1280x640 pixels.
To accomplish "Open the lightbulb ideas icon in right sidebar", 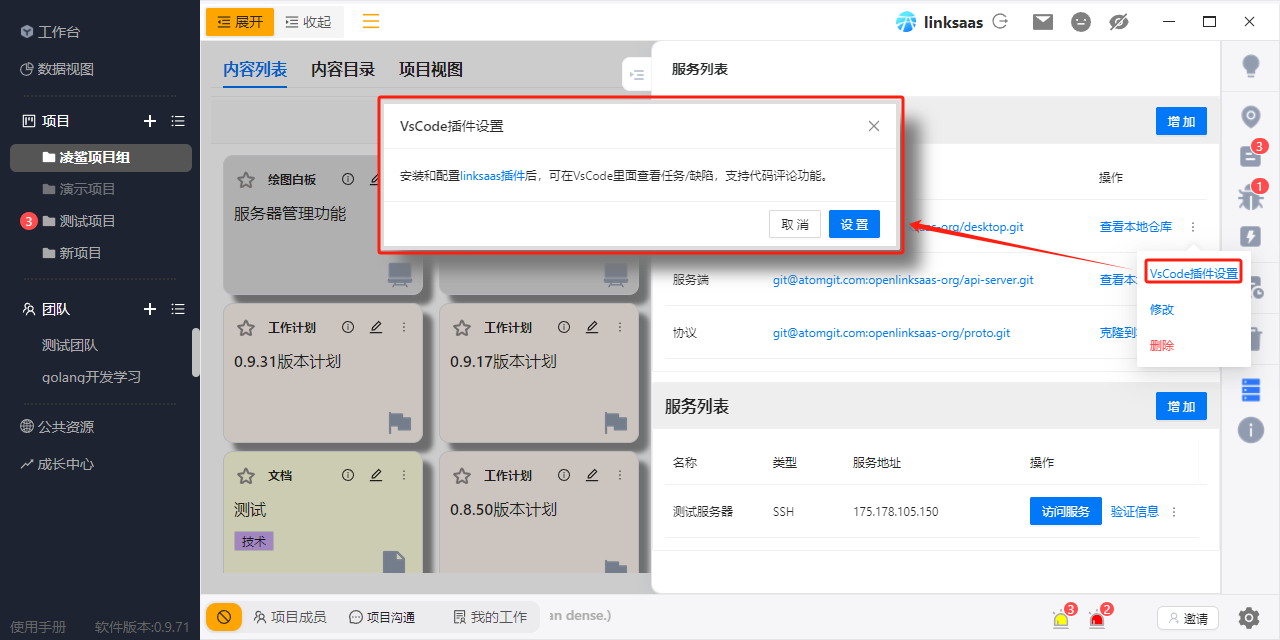I will (x=1250, y=67).
